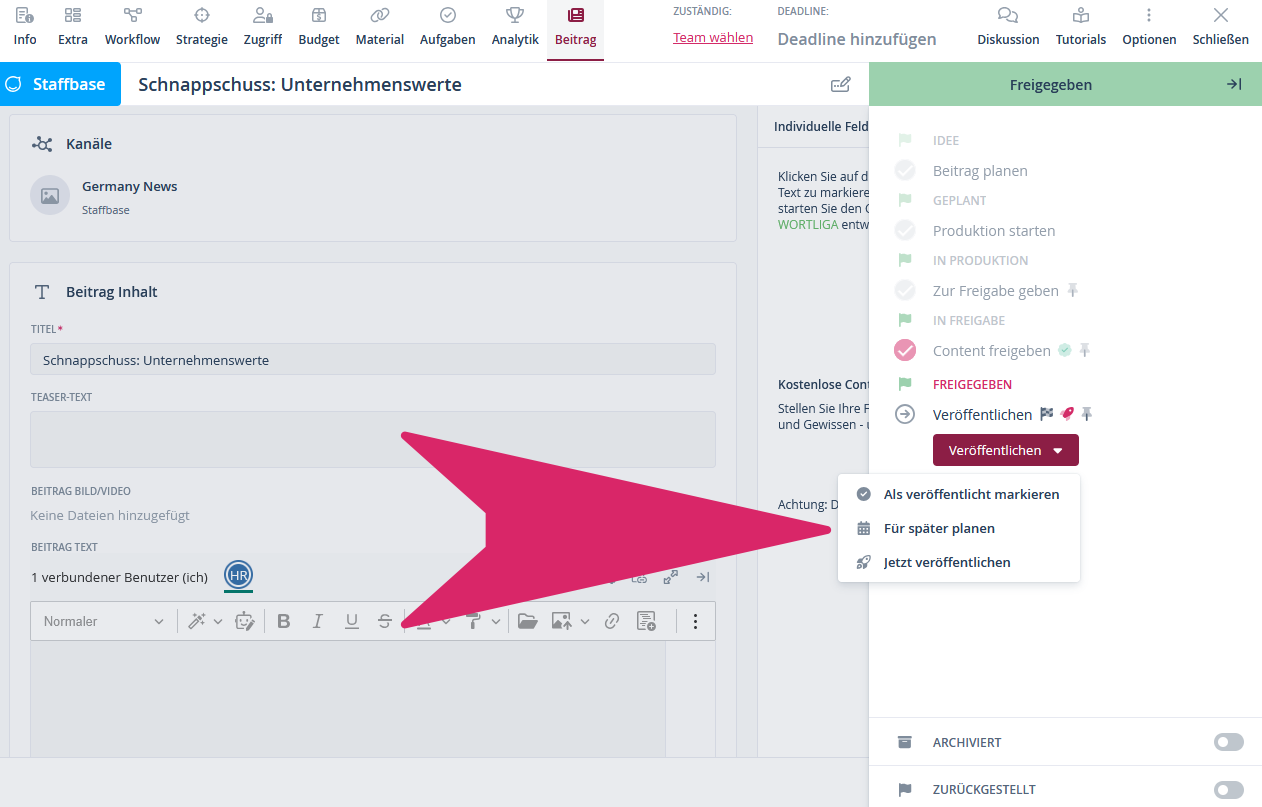Click 'Deadline hinzufügen' to add deadline
1262x807 pixels.
(857, 39)
